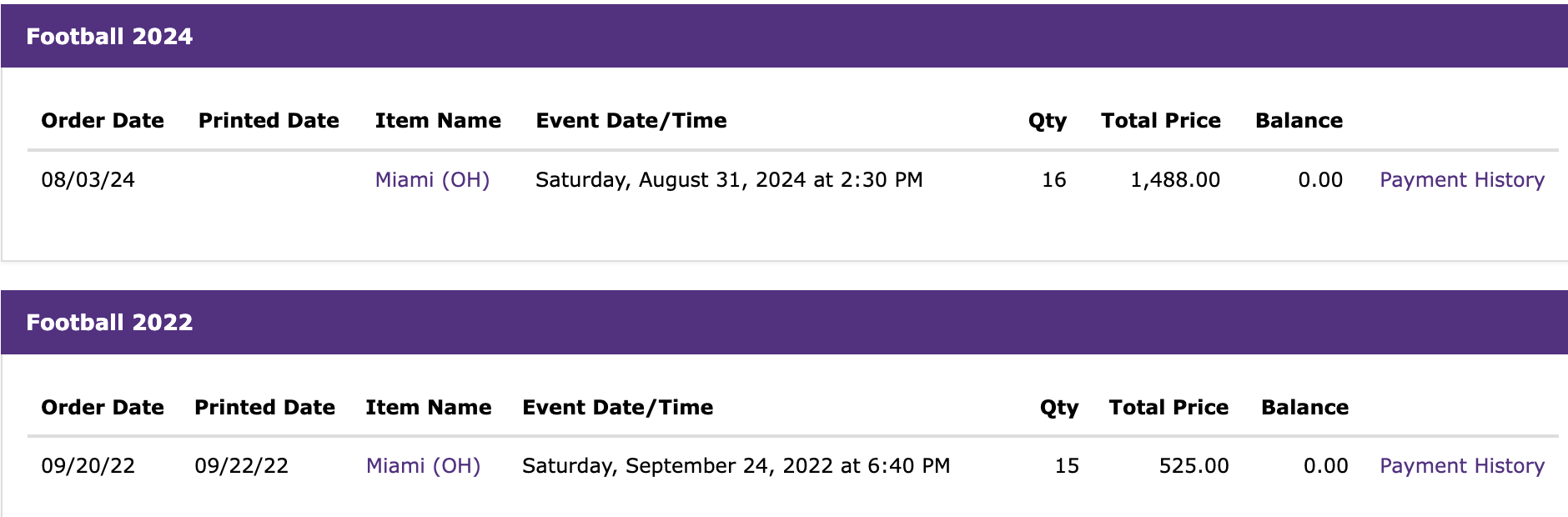Click the August 31, 2024 event date text
Image resolution: width=1568 pixels, height=517 pixels.
[722, 180]
